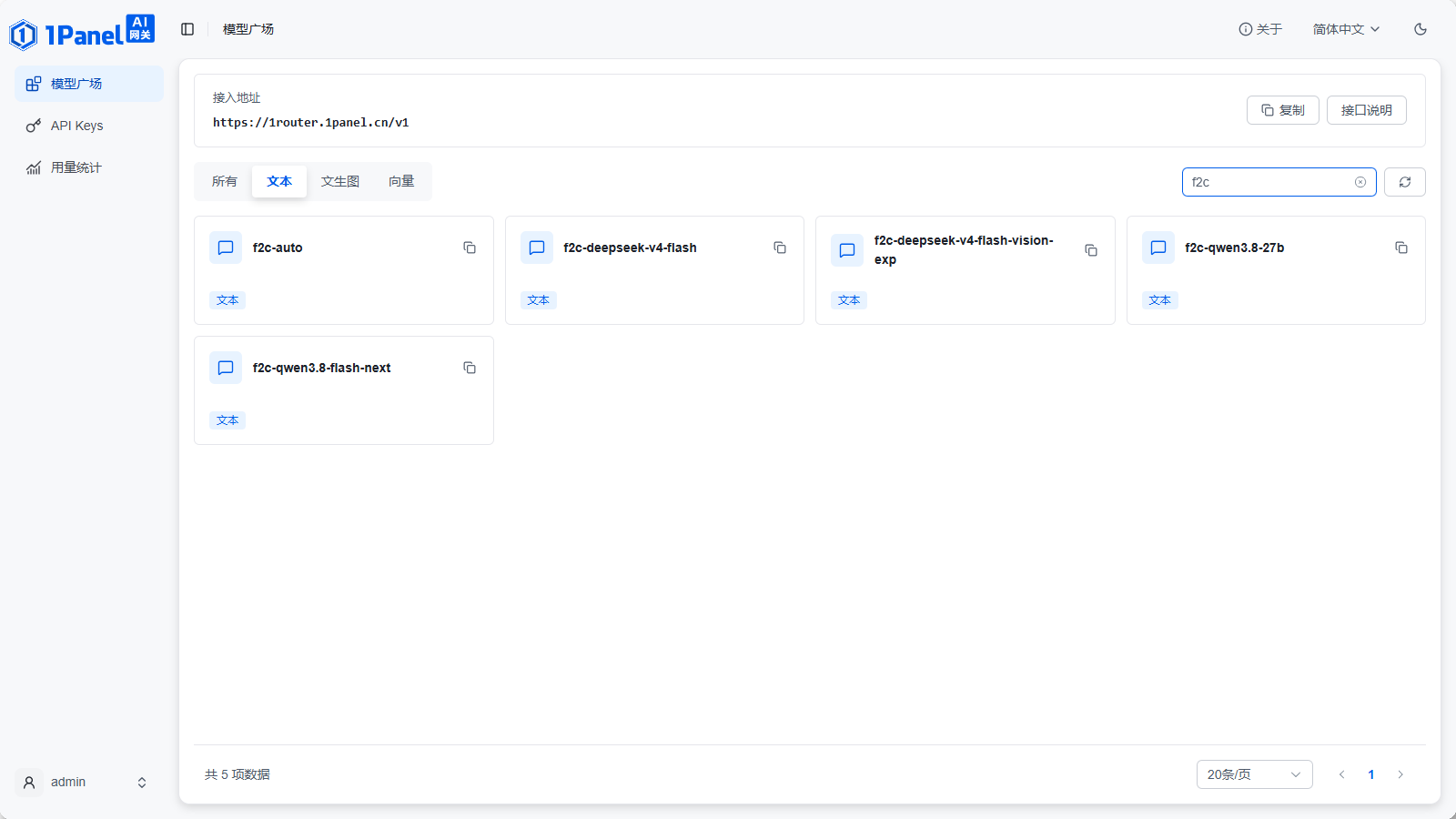Copy the f2c-qwen3.8-flash-next model name

[x=470, y=368]
